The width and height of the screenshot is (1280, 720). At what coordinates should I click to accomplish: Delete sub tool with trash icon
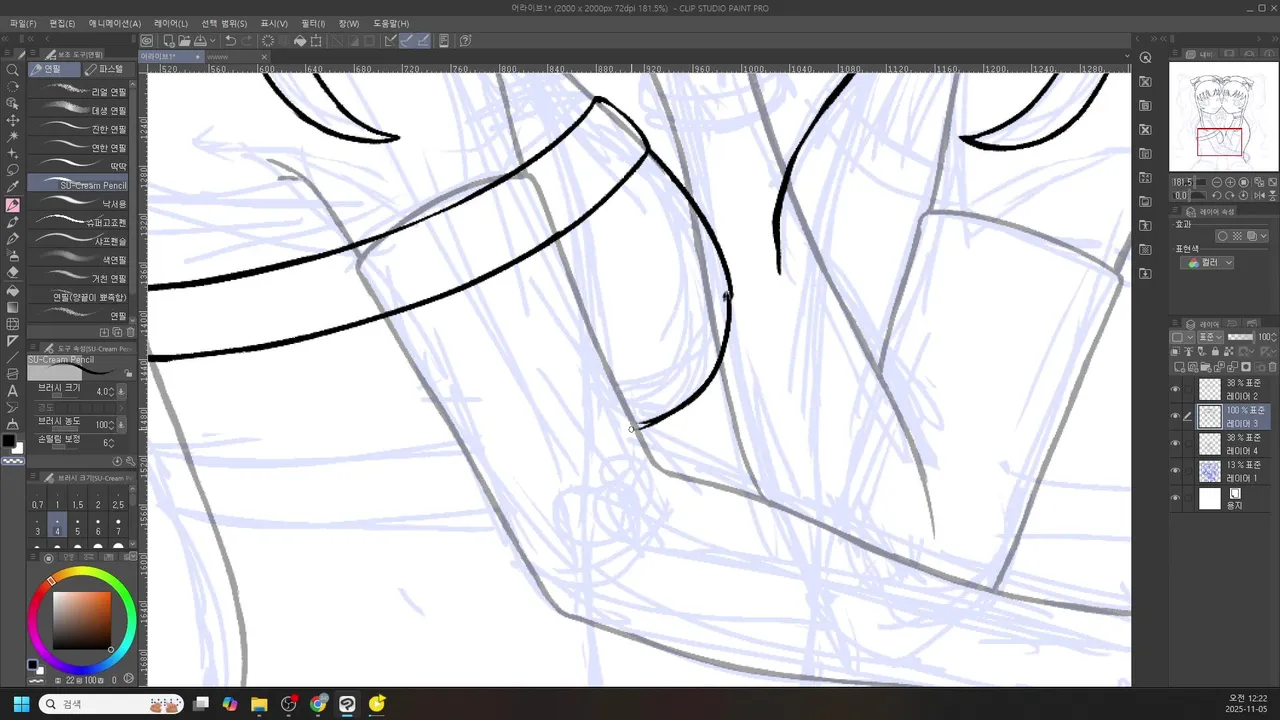click(129, 332)
